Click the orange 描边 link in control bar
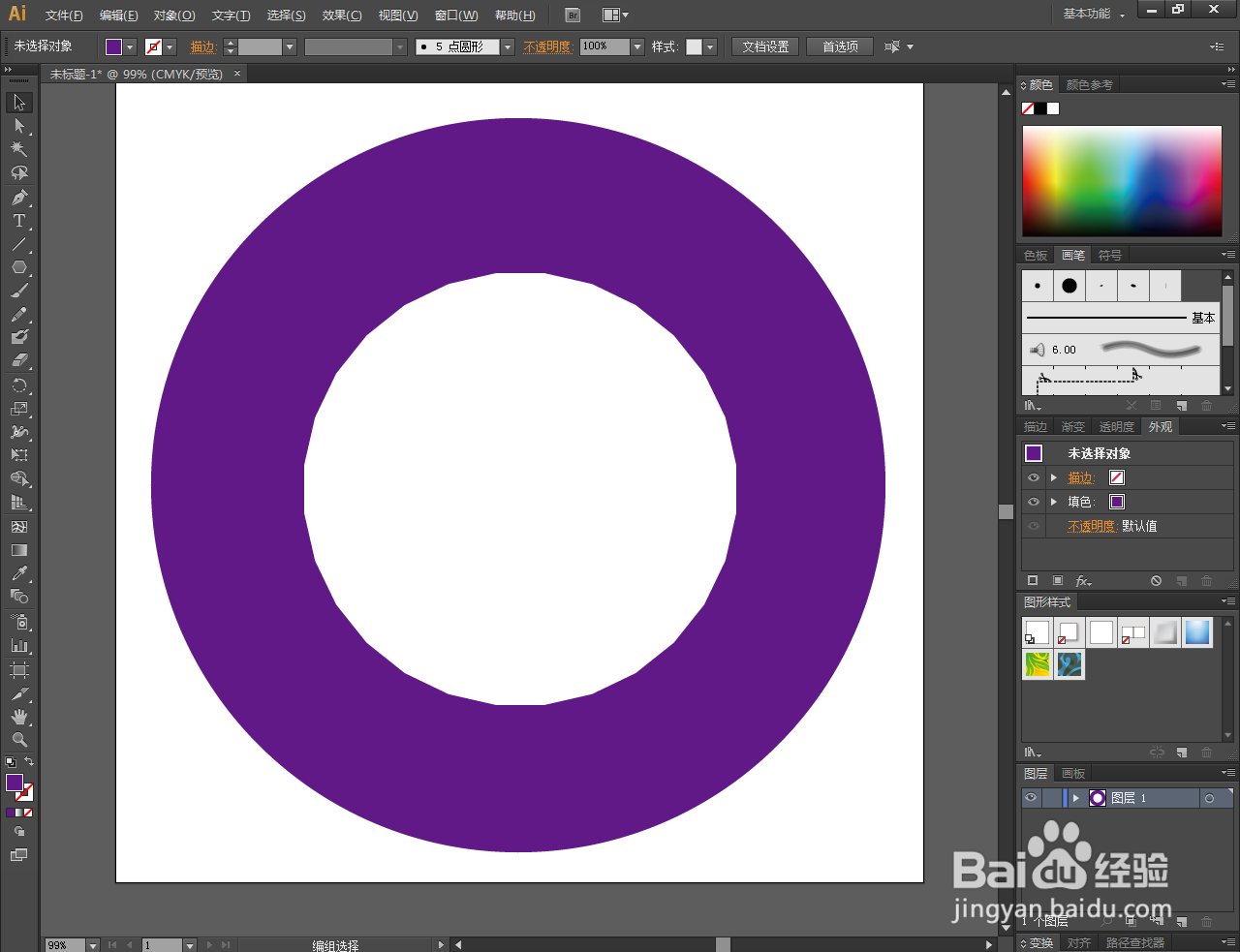1240x952 pixels. point(203,46)
